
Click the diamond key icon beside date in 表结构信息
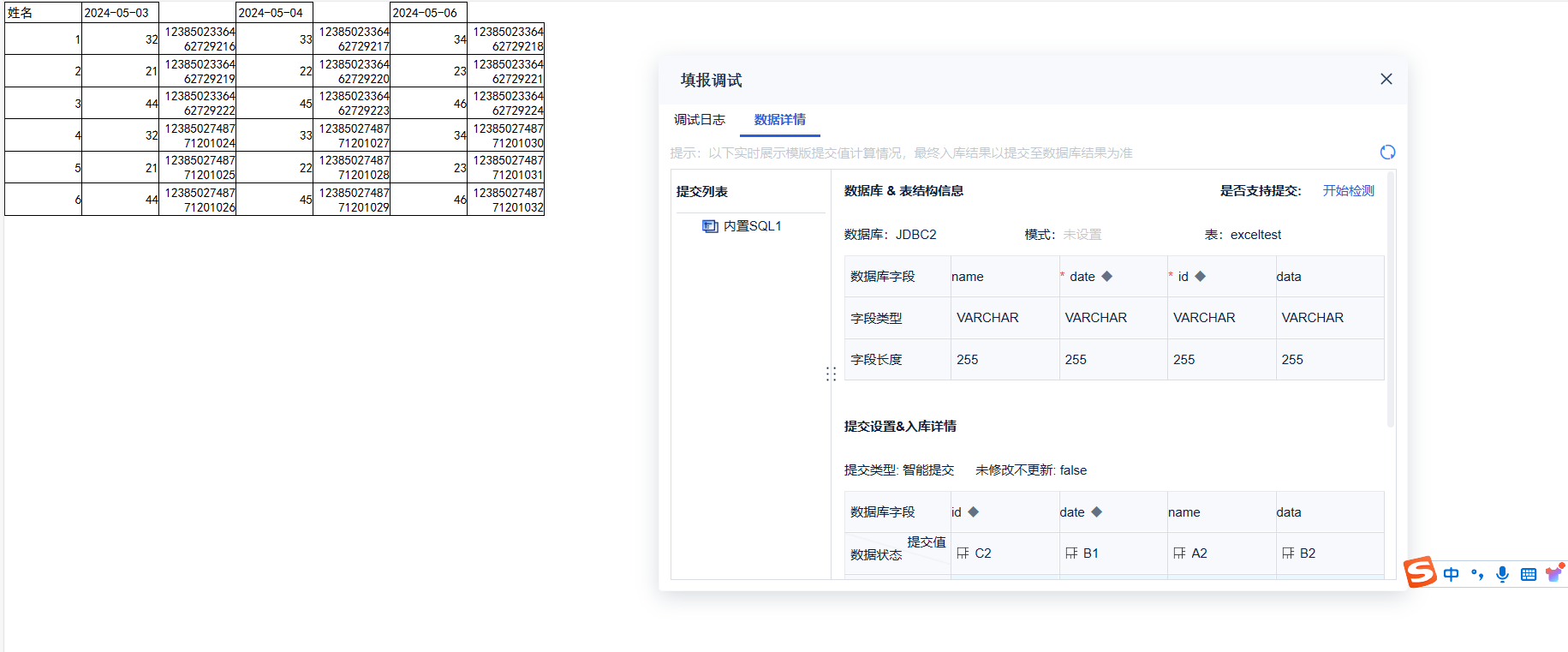[x=1106, y=276]
